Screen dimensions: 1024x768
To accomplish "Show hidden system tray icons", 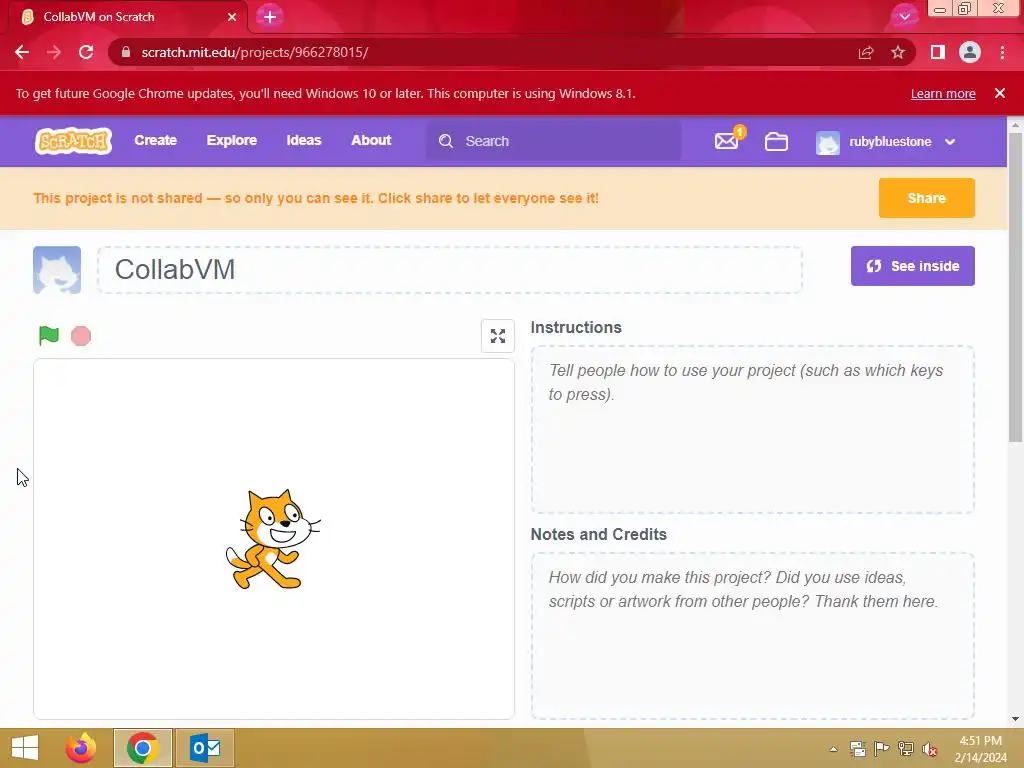I will 833,749.
